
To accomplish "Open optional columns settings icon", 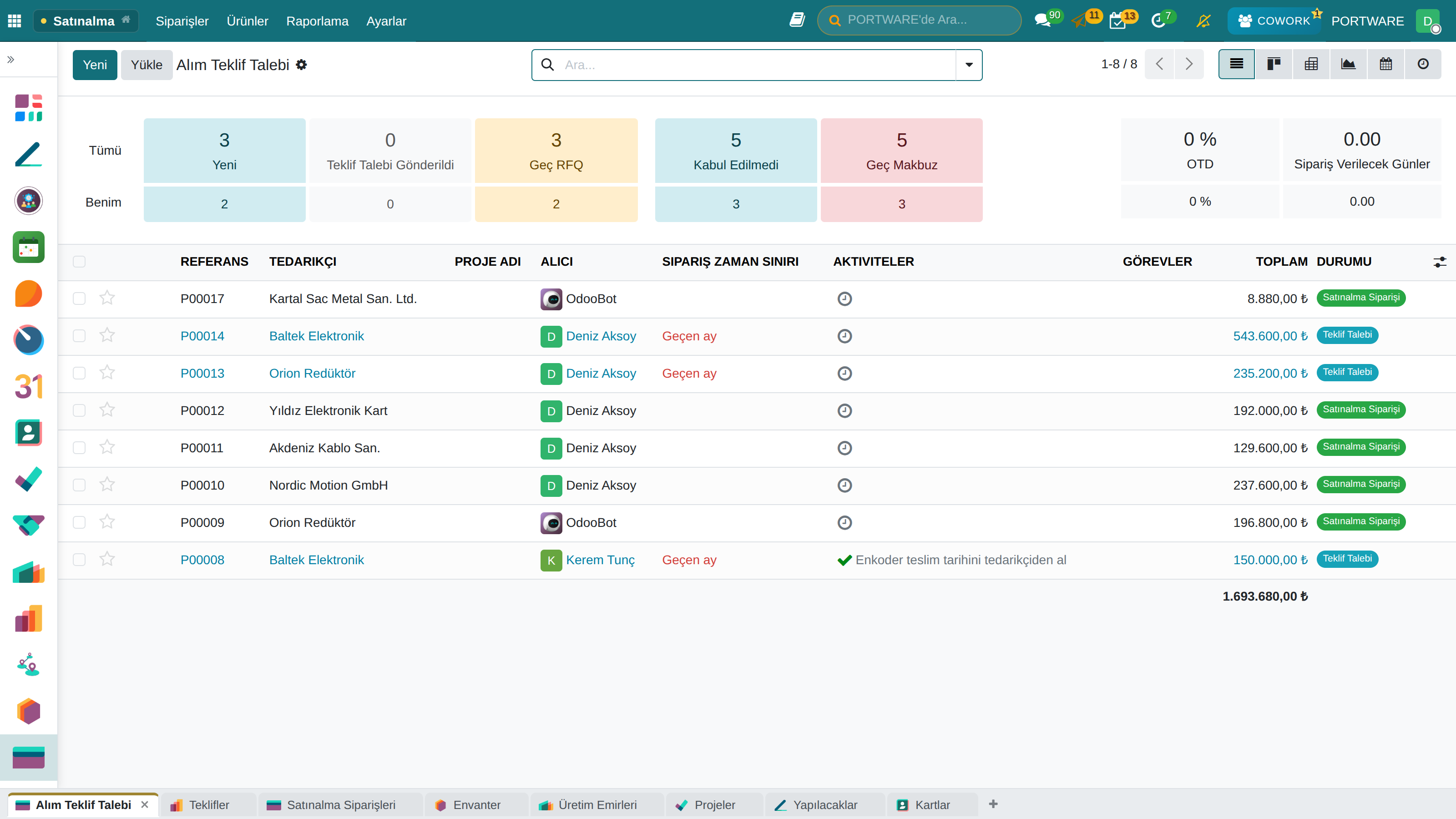I will [1440, 262].
